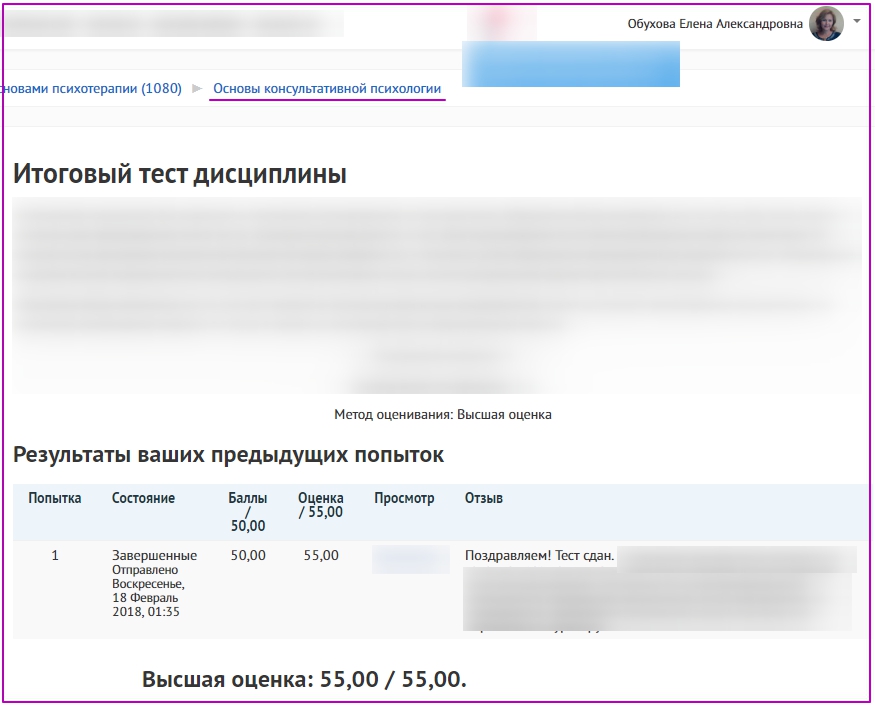Click the breadcrumb arrow separator
The image size is (875, 706).
pyautogui.click(x=197, y=89)
